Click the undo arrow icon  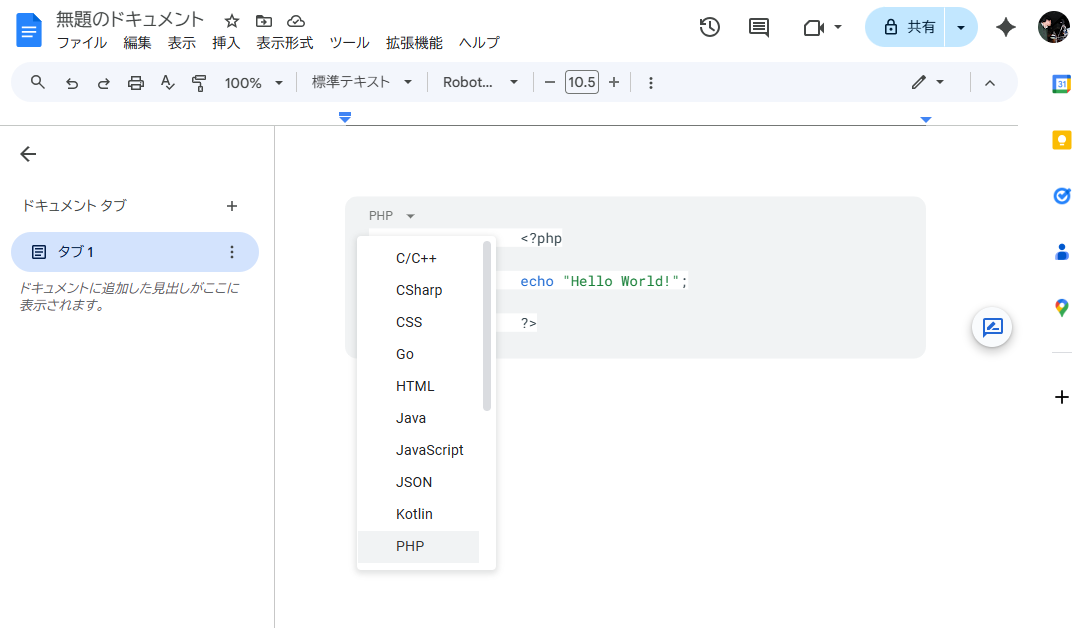click(x=72, y=83)
